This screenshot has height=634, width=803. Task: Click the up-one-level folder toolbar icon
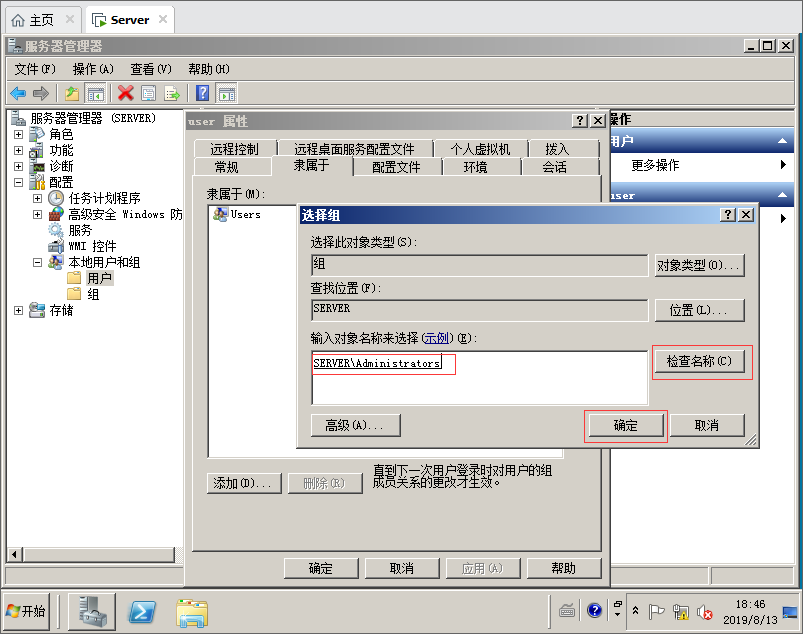click(x=72, y=93)
